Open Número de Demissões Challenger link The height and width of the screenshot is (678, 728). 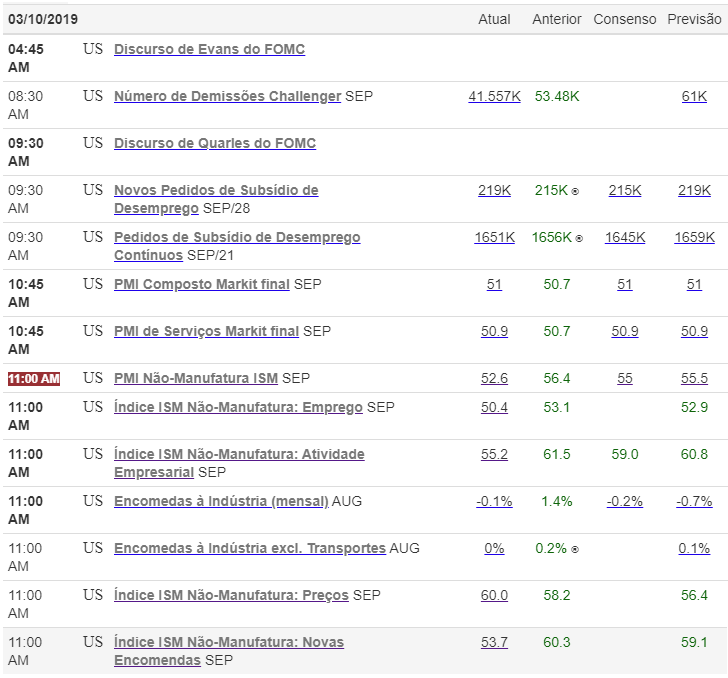(228, 96)
